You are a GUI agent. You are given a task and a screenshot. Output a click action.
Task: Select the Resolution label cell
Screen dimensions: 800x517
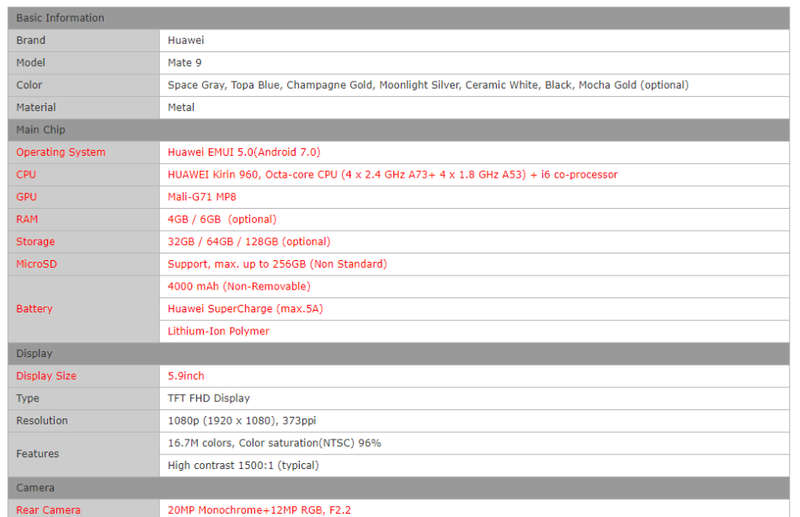click(x=84, y=421)
